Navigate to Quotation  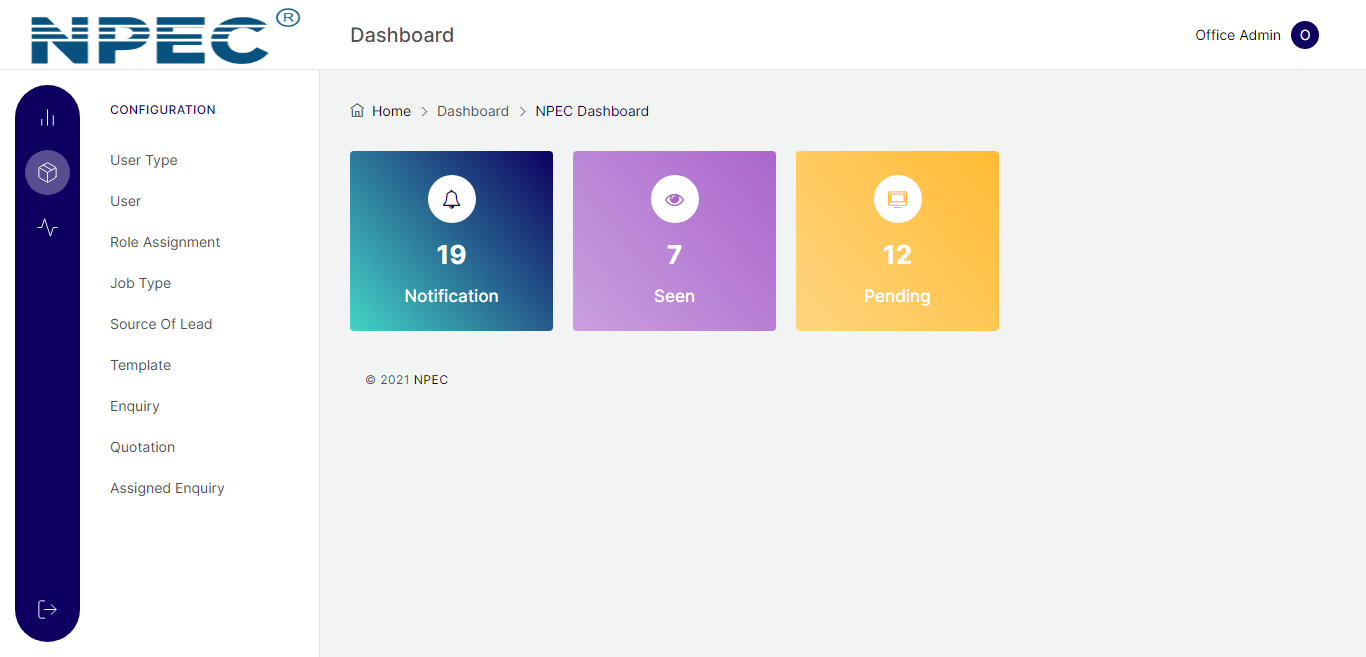(x=142, y=447)
